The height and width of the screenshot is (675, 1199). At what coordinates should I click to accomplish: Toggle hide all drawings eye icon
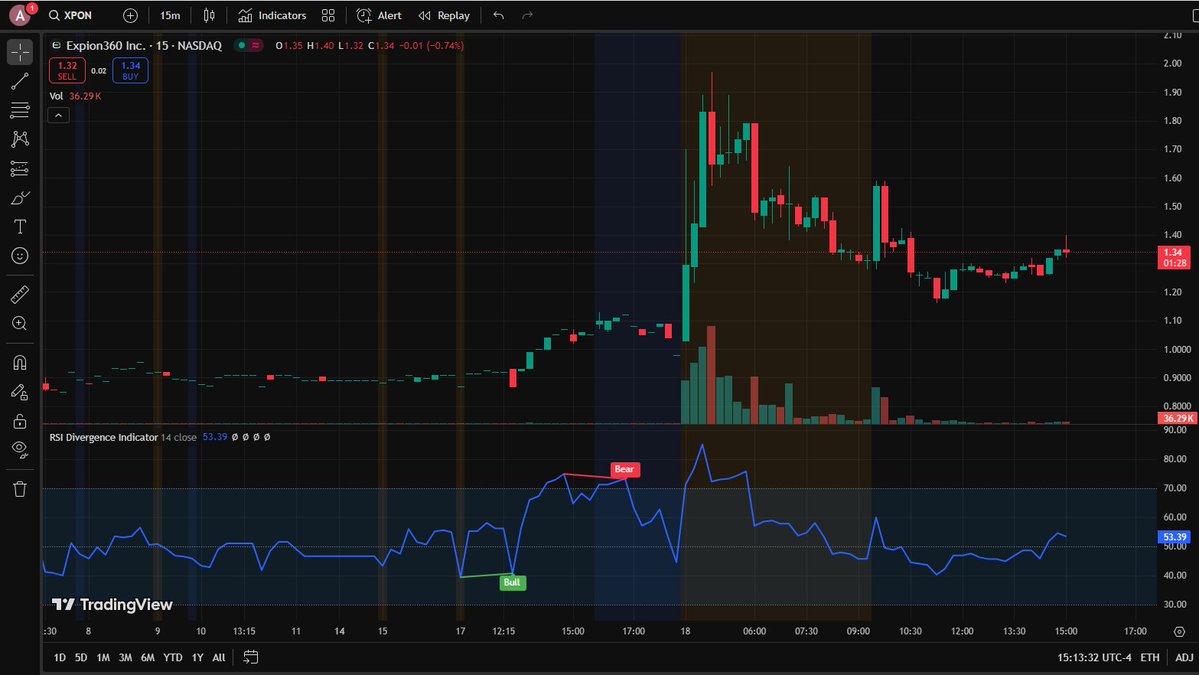pos(20,450)
